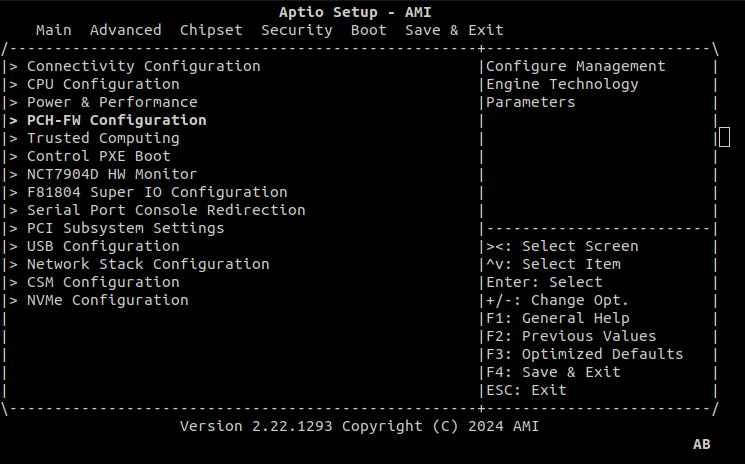Click the Advanced tab
The height and width of the screenshot is (464, 745).
[x=125, y=30]
